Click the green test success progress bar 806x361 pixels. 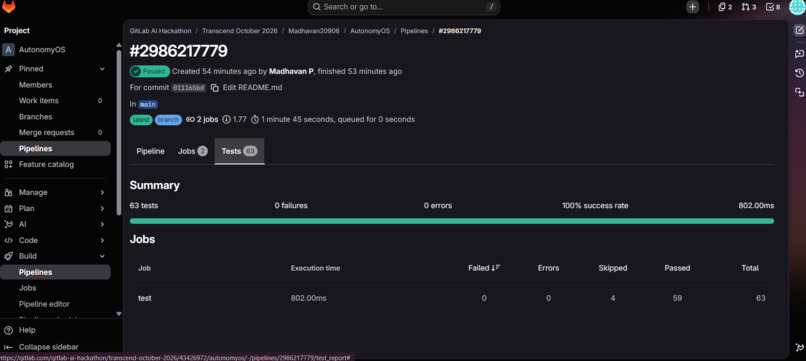click(x=452, y=221)
